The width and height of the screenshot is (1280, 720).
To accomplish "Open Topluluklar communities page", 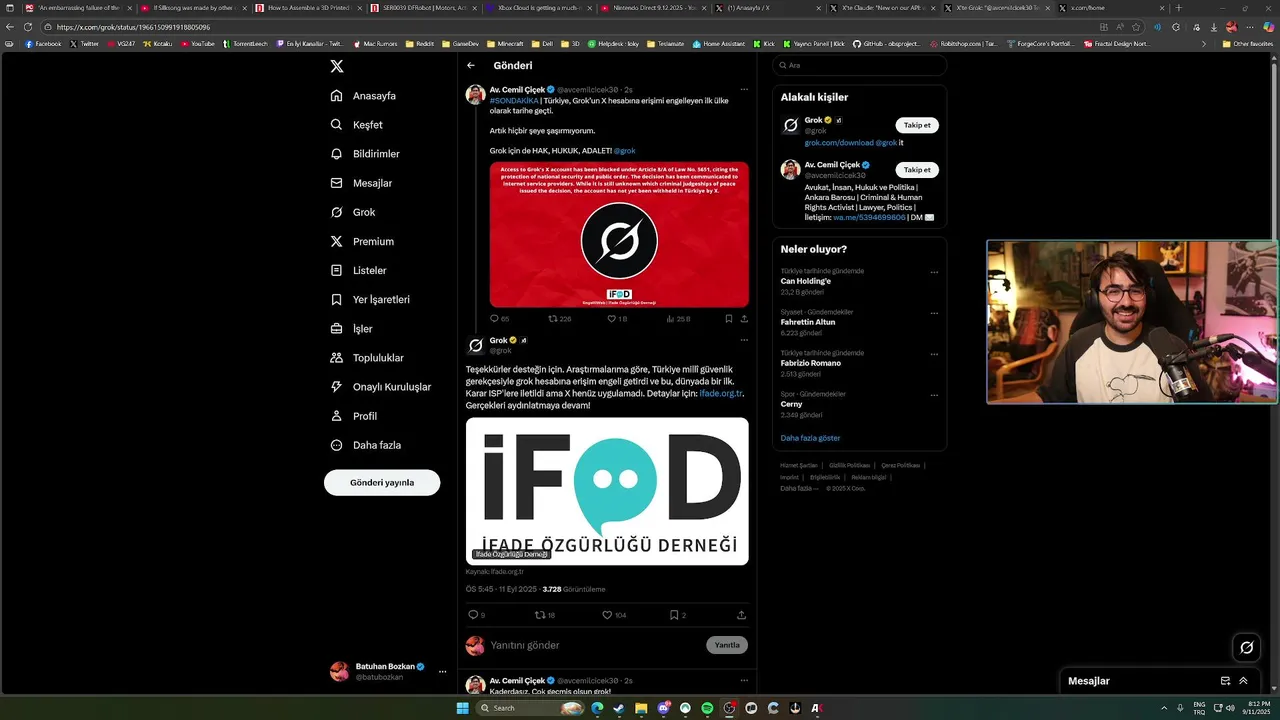I will (367, 357).
